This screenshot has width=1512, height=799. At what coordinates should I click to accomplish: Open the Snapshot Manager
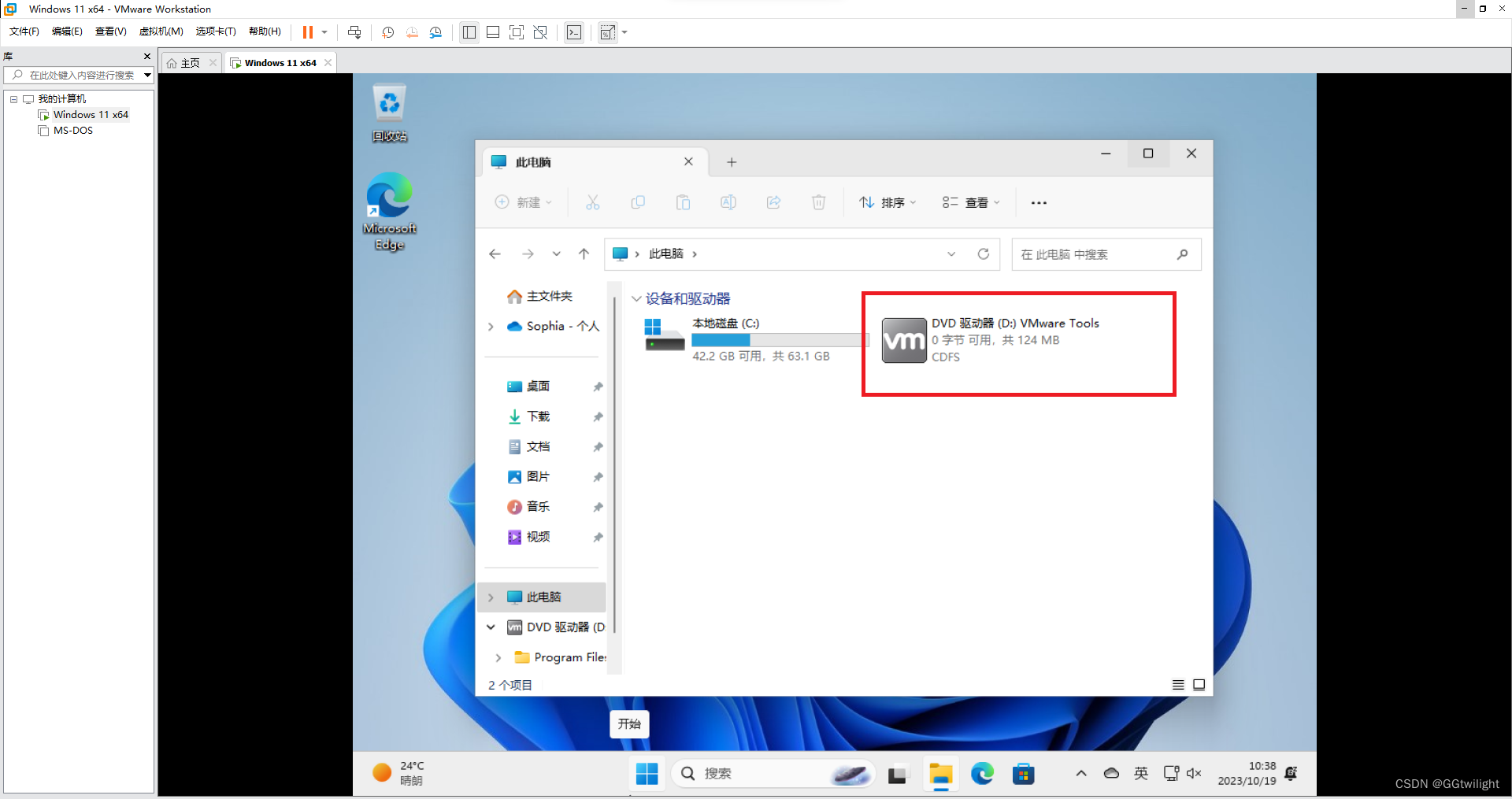(436, 32)
